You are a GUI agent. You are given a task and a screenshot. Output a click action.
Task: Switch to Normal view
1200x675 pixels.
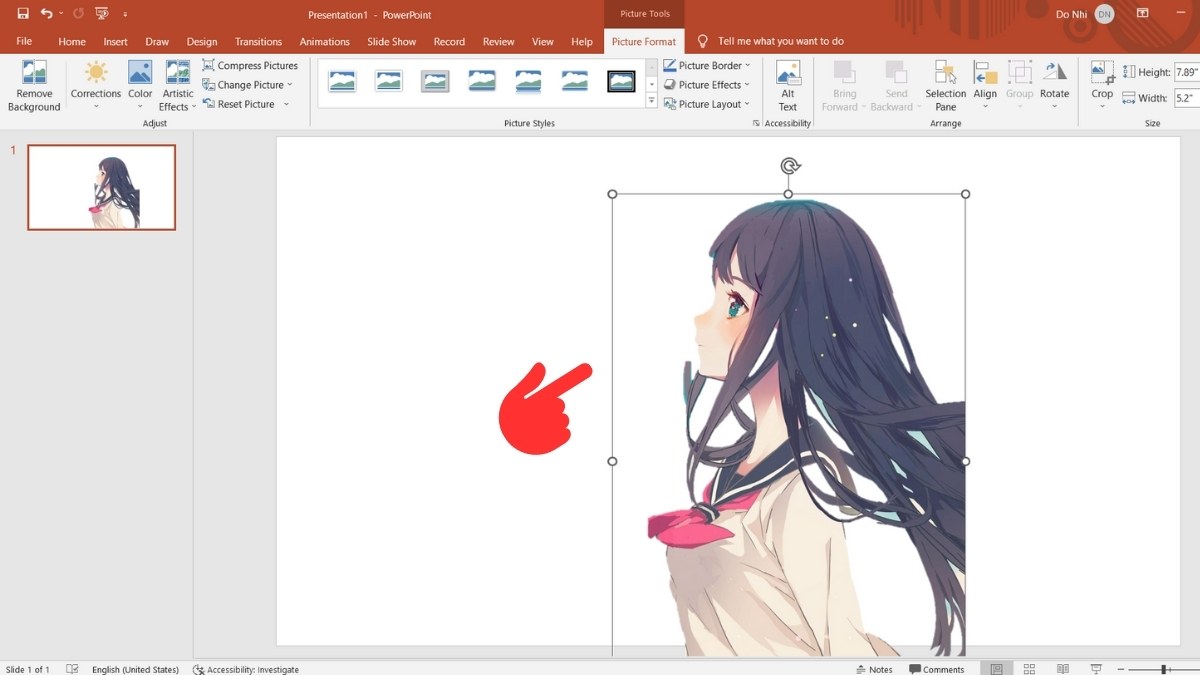996,669
